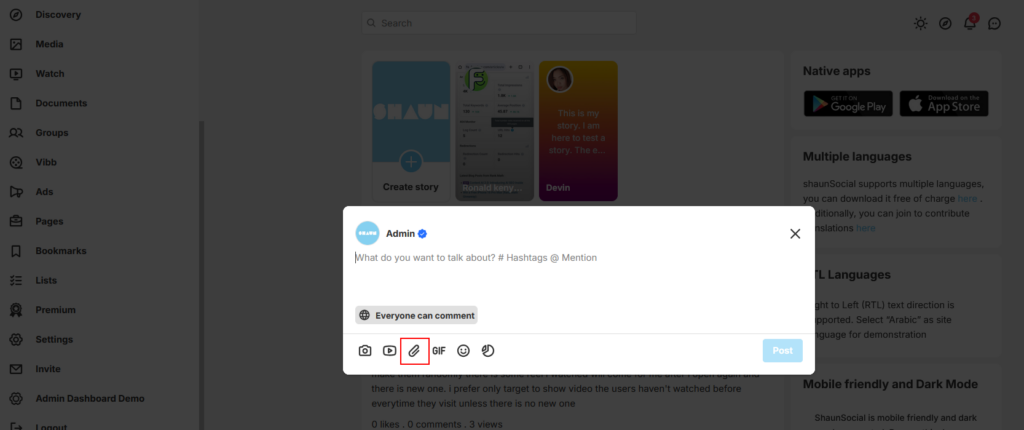Focus the What do you want to talk about field
The image size is (1024, 430).
tap(579, 274)
